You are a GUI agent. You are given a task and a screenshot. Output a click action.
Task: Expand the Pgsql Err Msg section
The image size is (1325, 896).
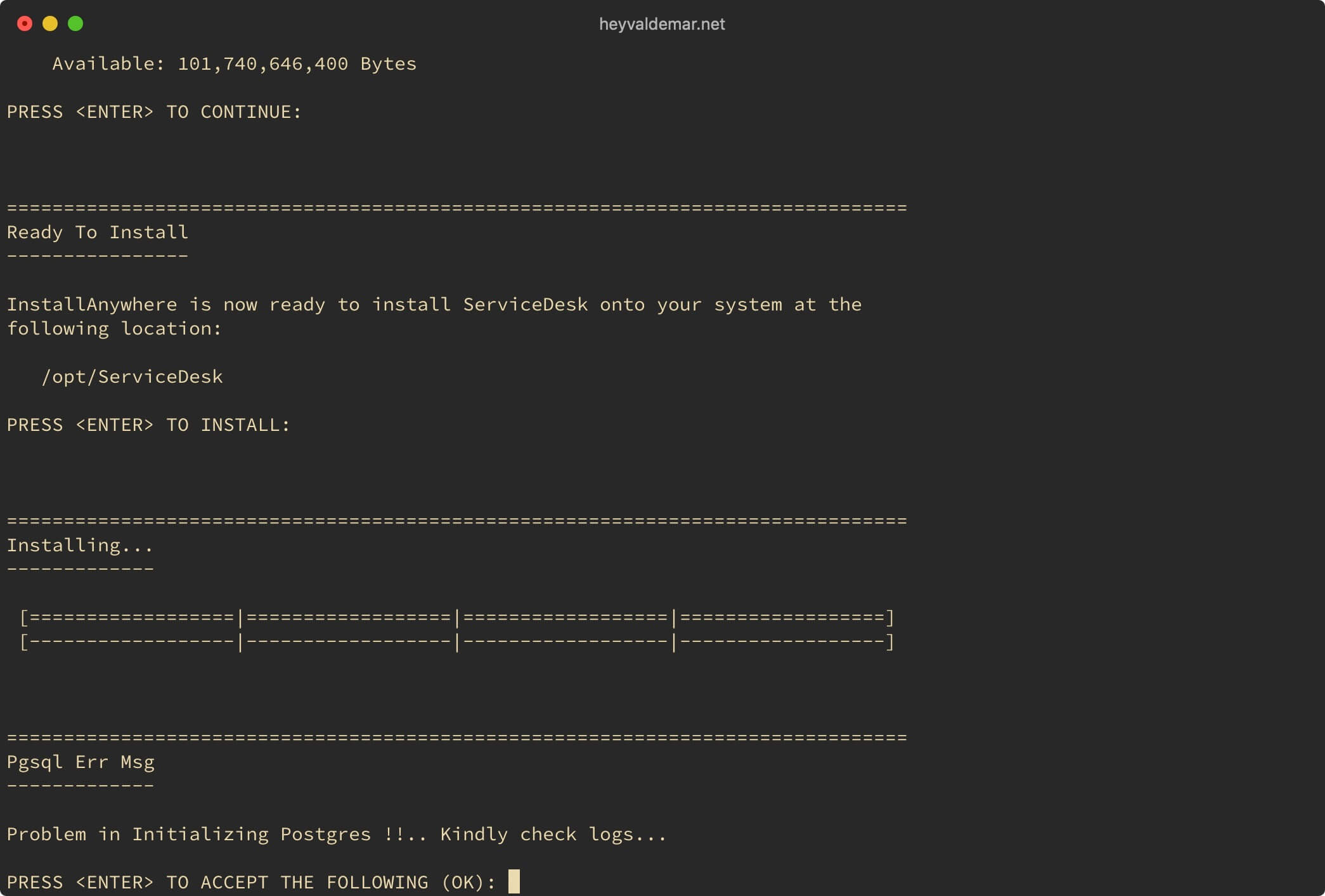click(80, 761)
